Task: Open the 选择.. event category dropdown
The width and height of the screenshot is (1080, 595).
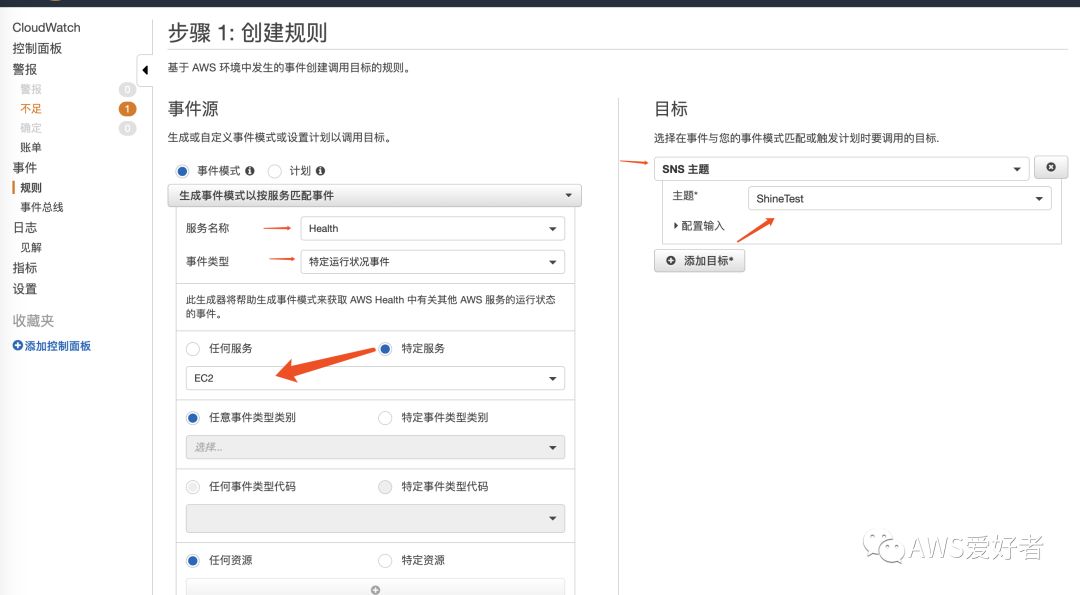Action: [375, 447]
